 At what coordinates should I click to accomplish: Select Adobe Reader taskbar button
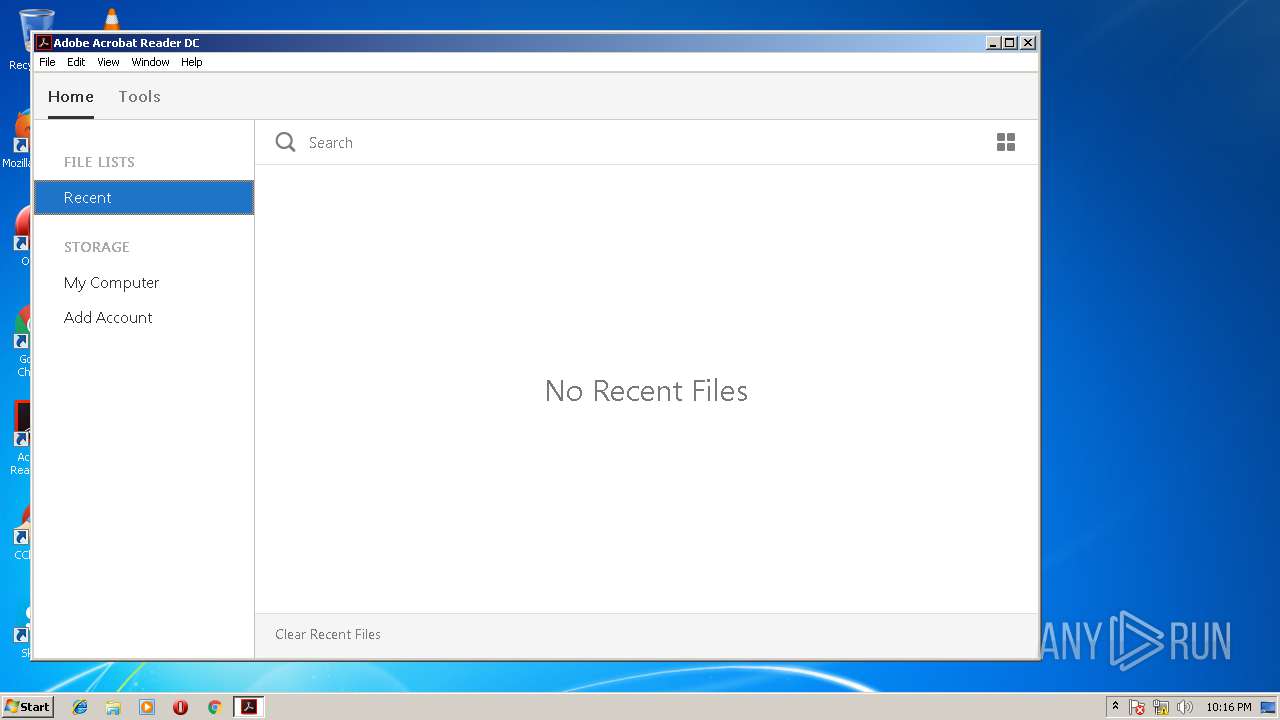248,707
